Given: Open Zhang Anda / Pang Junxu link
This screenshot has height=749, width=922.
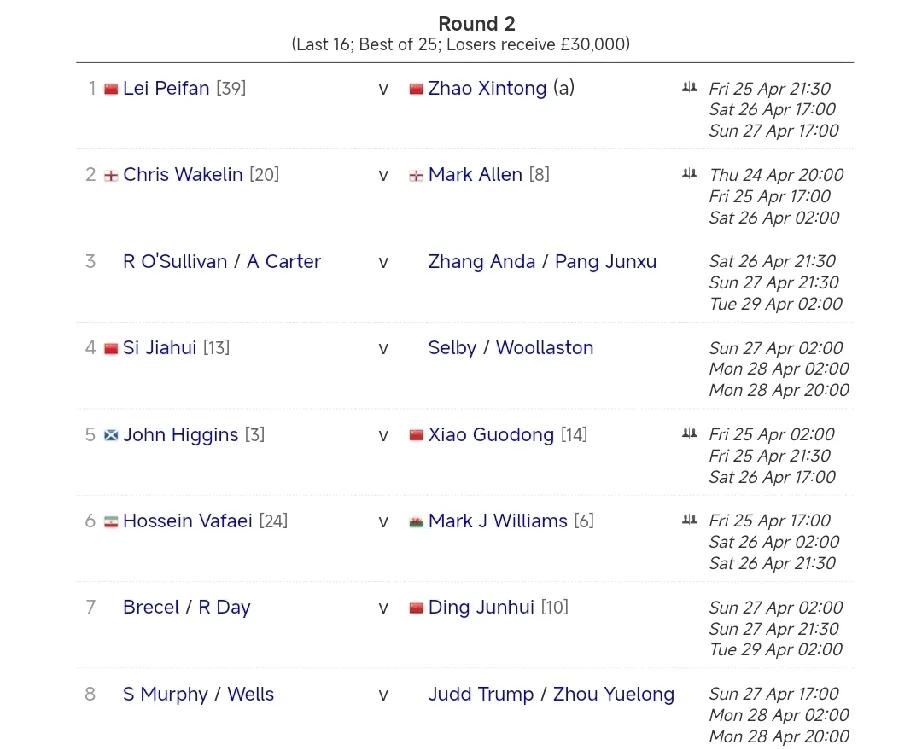Looking at the screenshot, I should 542,262.
